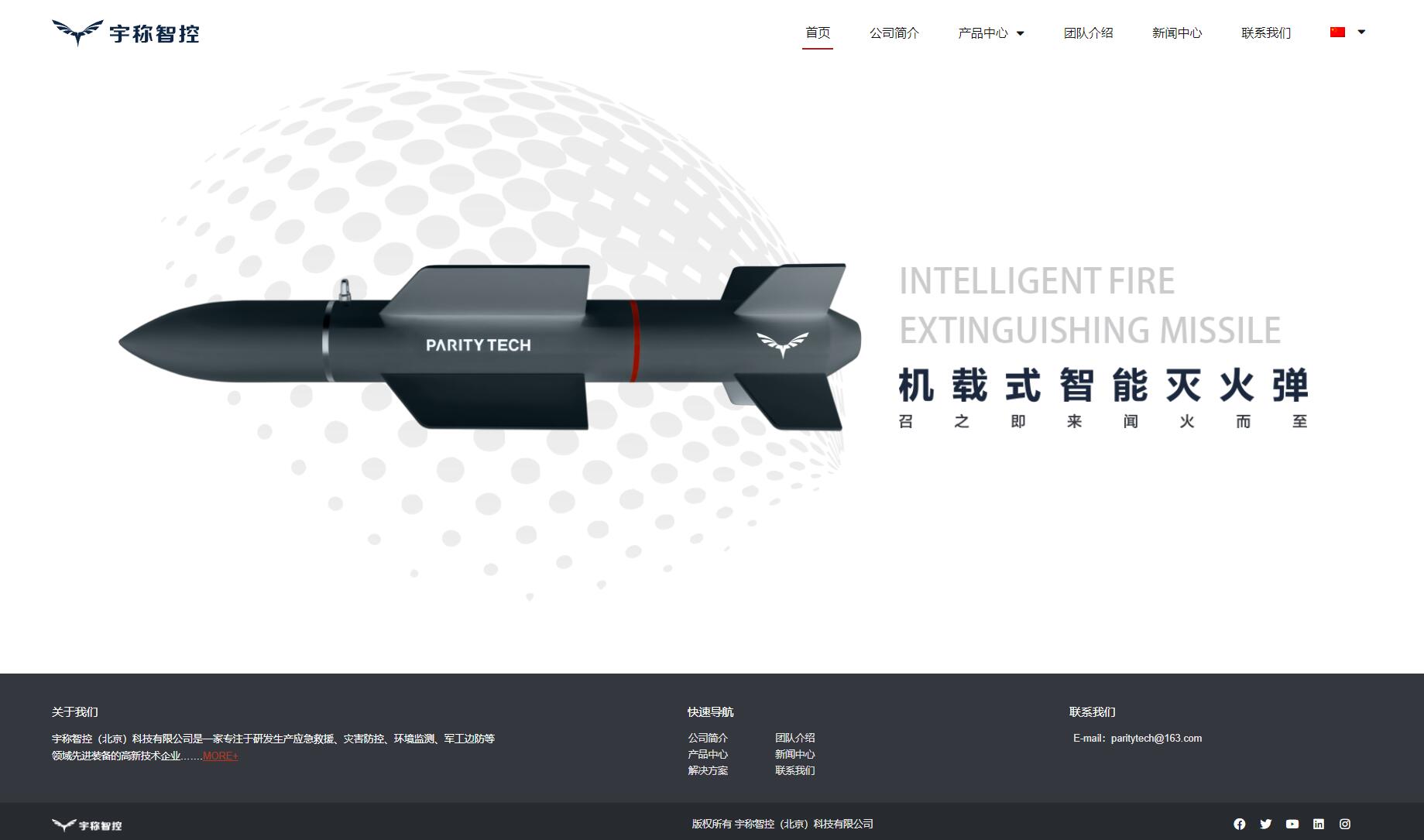Click the INTELLIGENT FIRE EXTINGUISHING MISSILE text

pos(1089,305)
